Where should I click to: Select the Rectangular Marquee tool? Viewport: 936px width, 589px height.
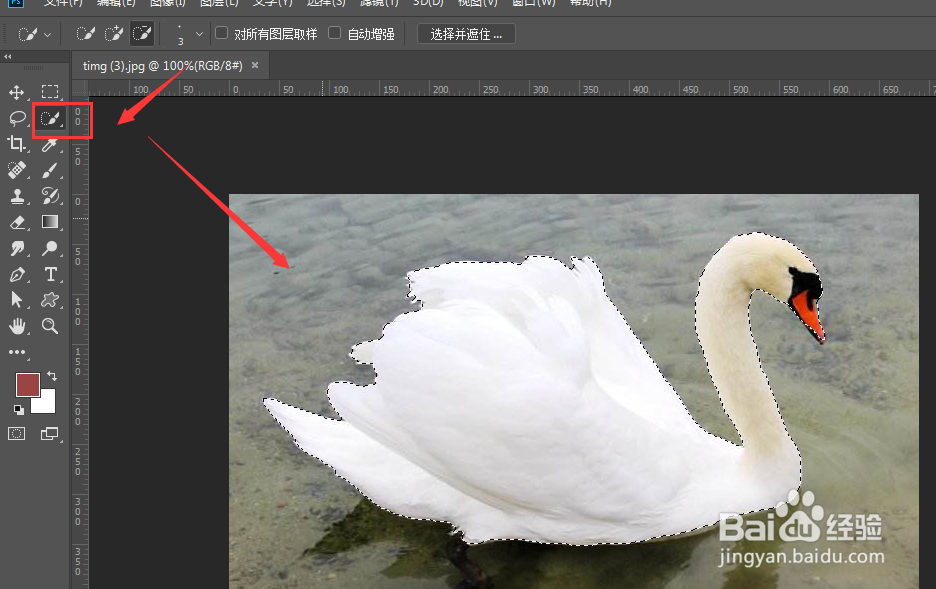(50, 91)
